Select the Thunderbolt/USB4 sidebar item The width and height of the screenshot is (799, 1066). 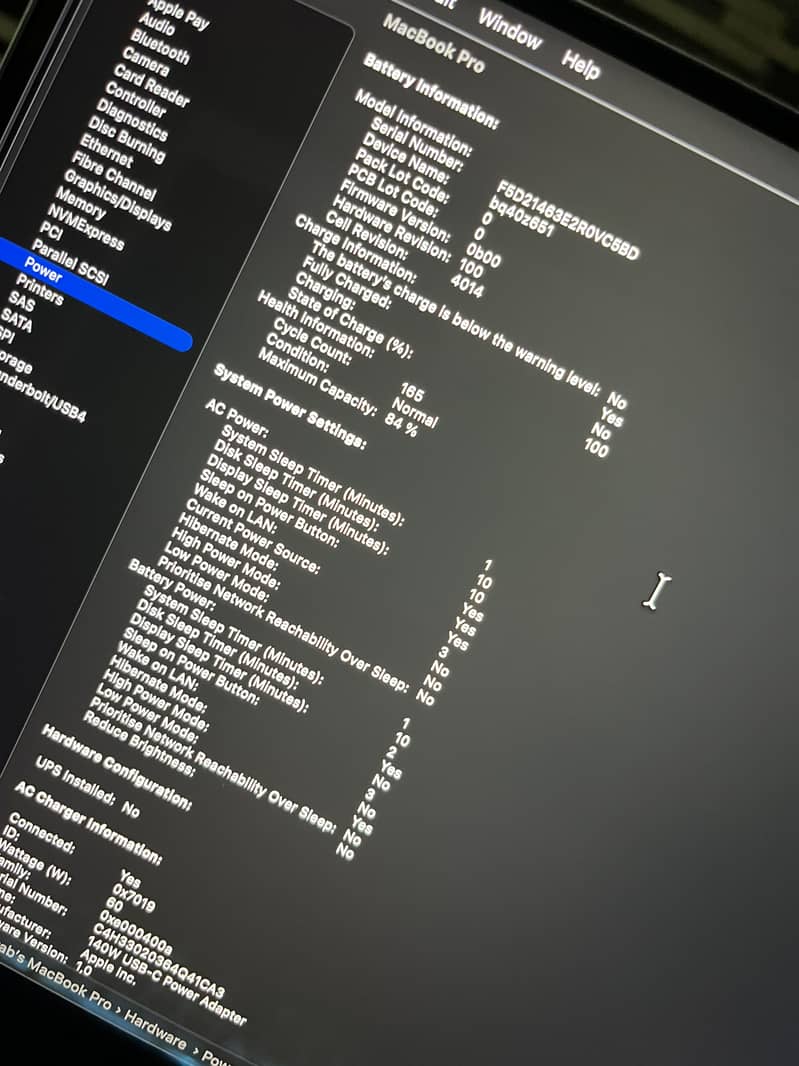pos(42,395)
